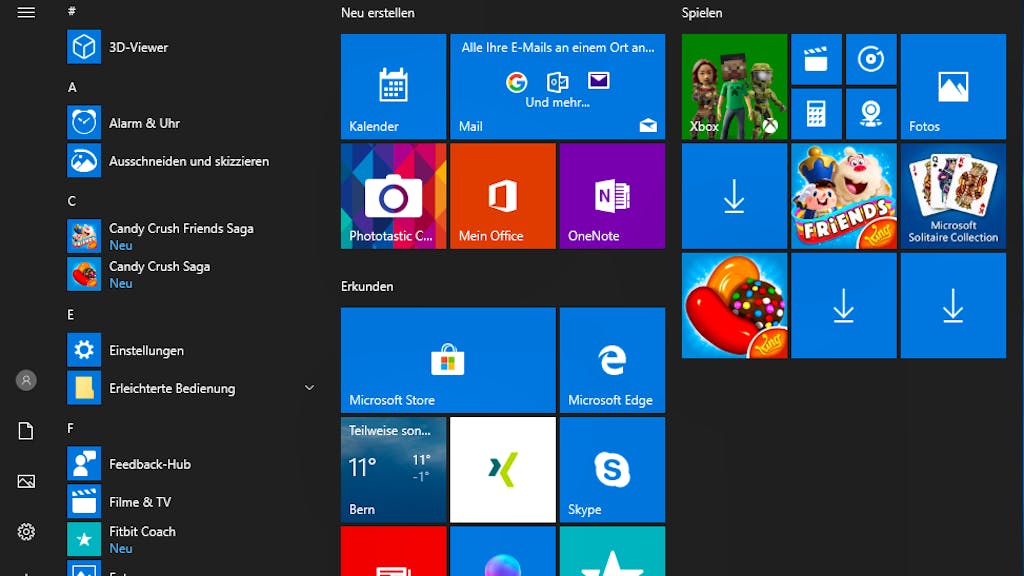Open the purple OneNote tile
The width and height of the screenshot is (1024, 576).
613,196
